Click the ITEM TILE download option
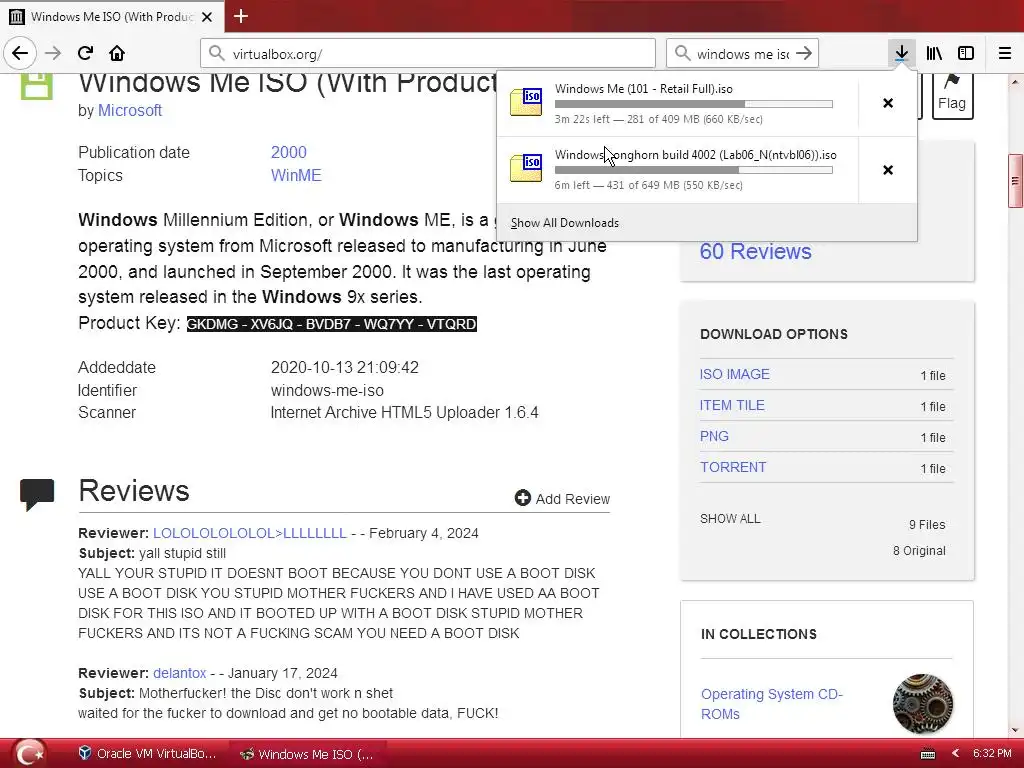The image size is (1024, 768). pyautogui.click(x=732, y=405)
